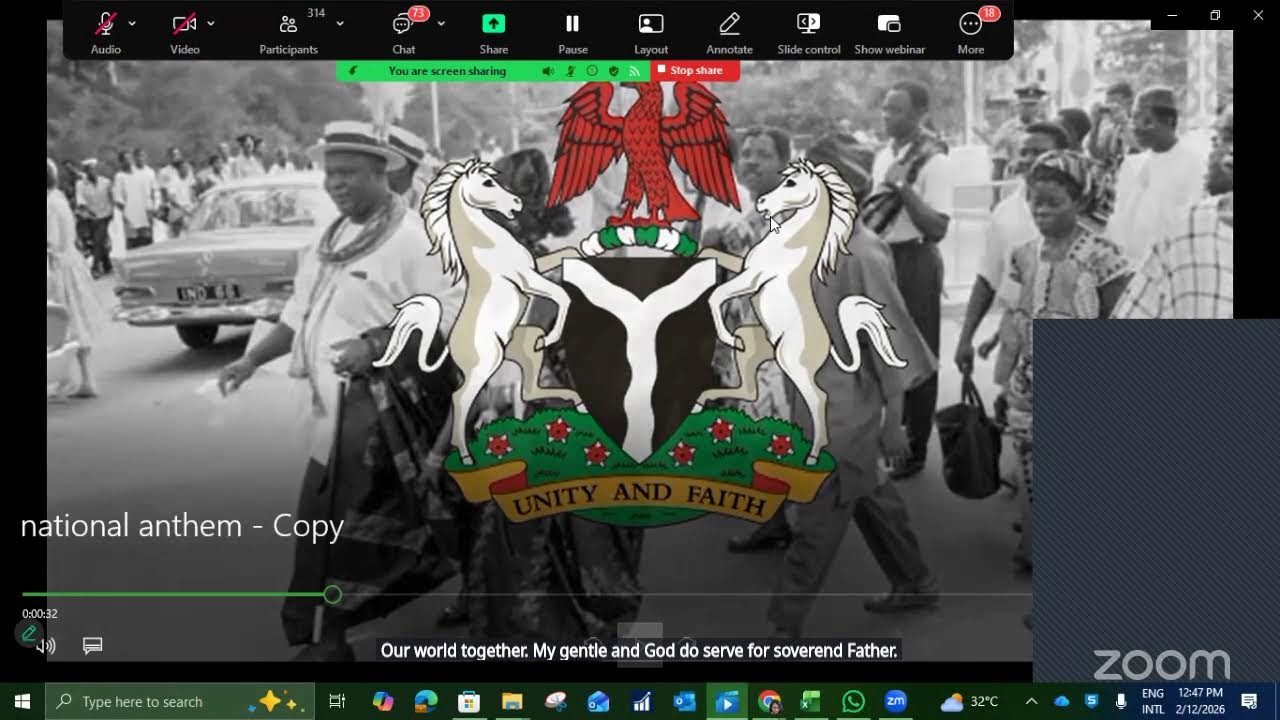
Task: Pause the screen share
Action: coord(573,32)
